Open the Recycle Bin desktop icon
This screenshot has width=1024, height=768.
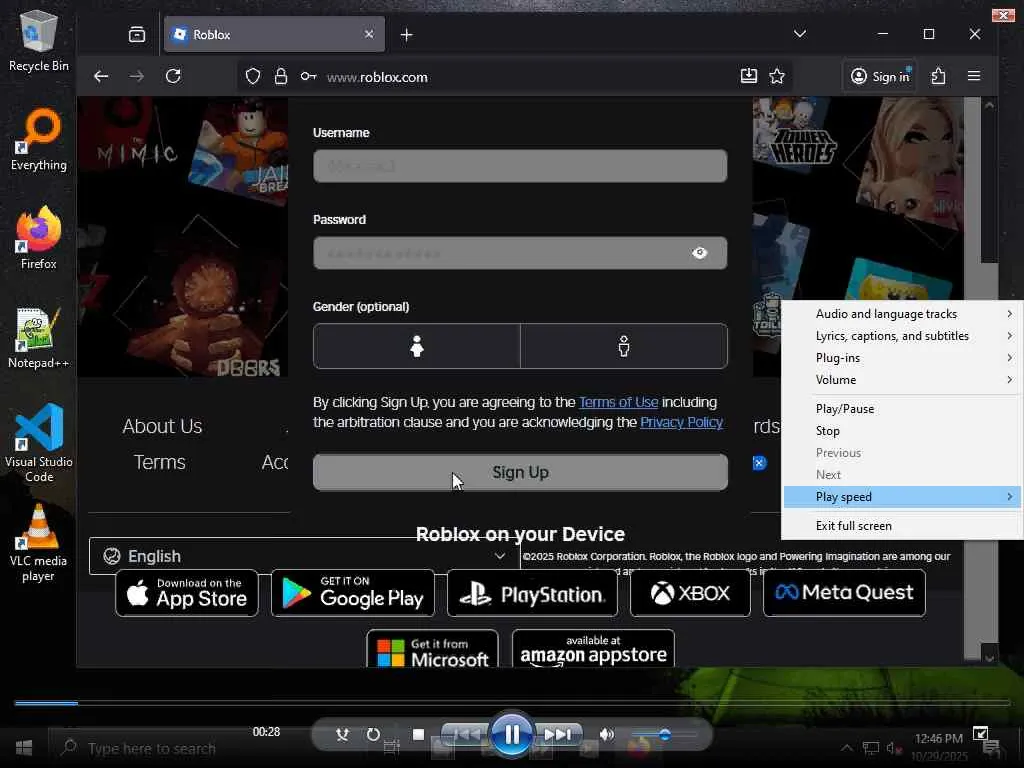39,40
